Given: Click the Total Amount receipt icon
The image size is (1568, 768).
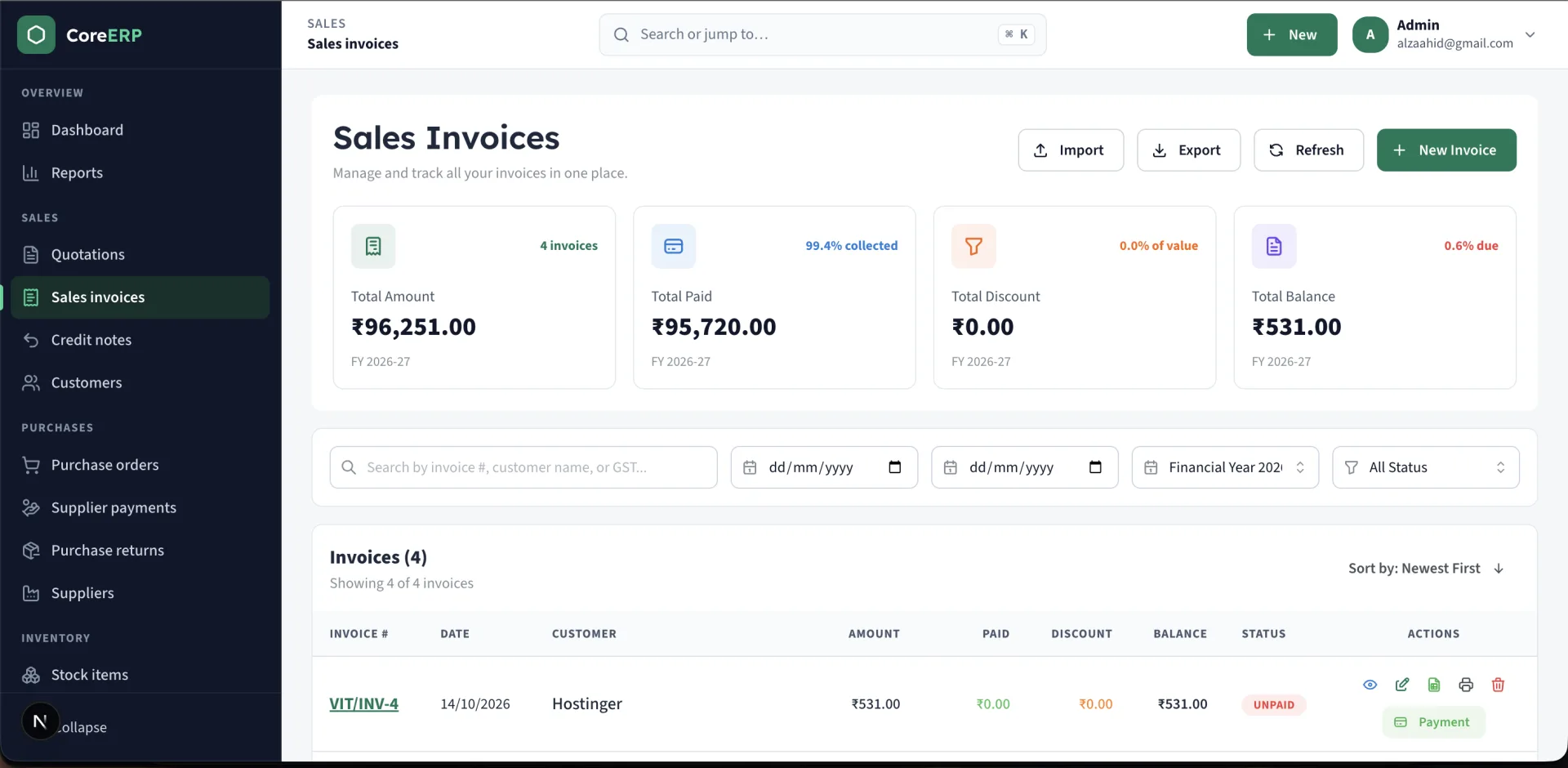Looking at the screenshot, I should click(373, 246).
